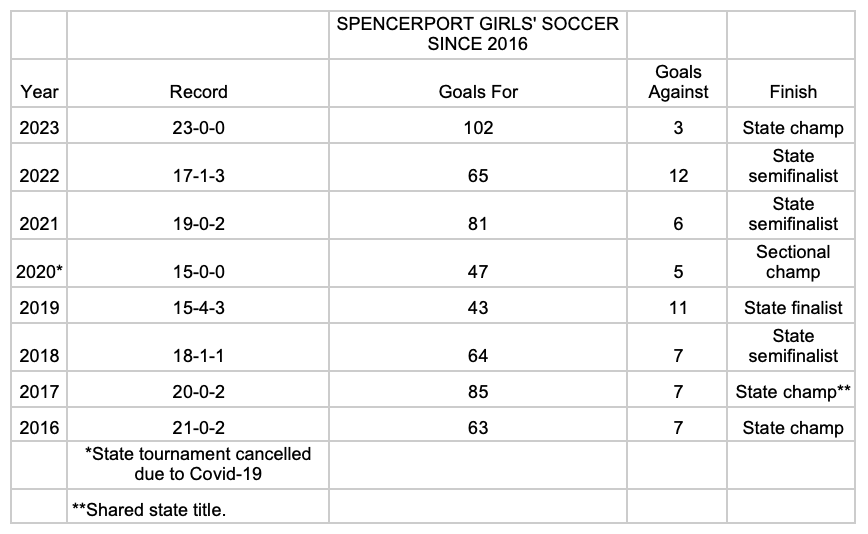Viewport: 868px width, 534px height.
Task: Click the Goals Against column header
Action: tap(678, 82)
